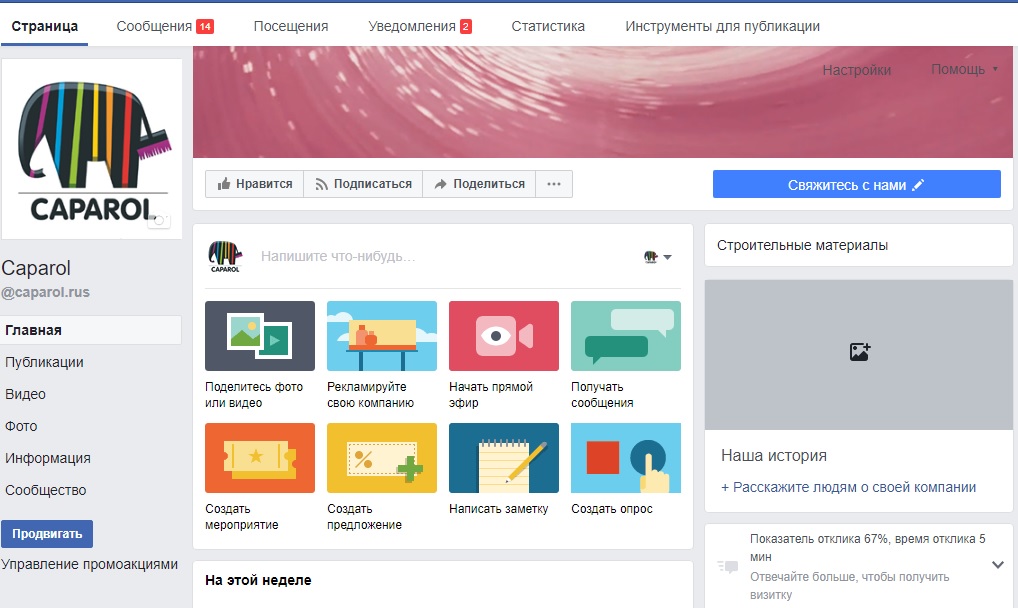1018x608 pixels.
Task: Click Строительные материалы category
Action: [802, 246]
